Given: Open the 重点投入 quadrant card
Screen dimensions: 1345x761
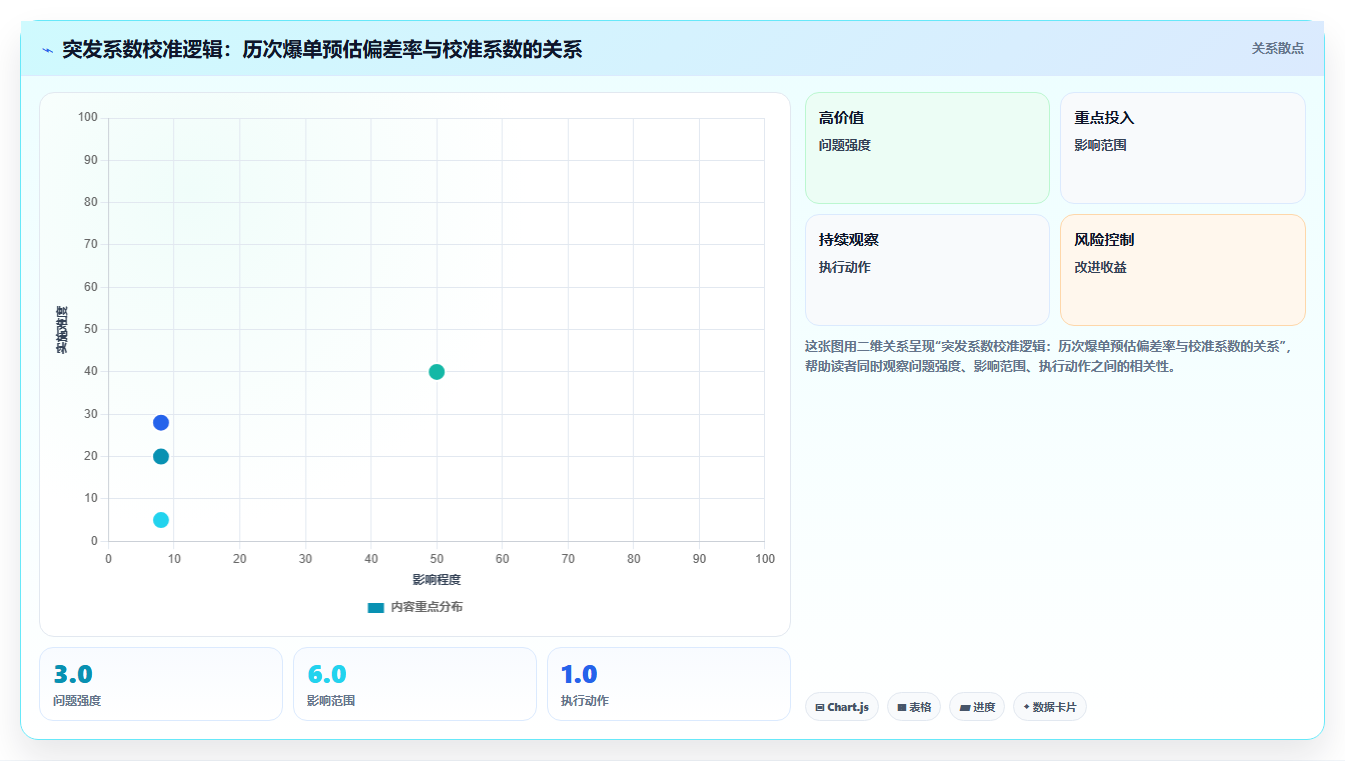Looking at the screenshot, I should click(x=1183, y=148).
